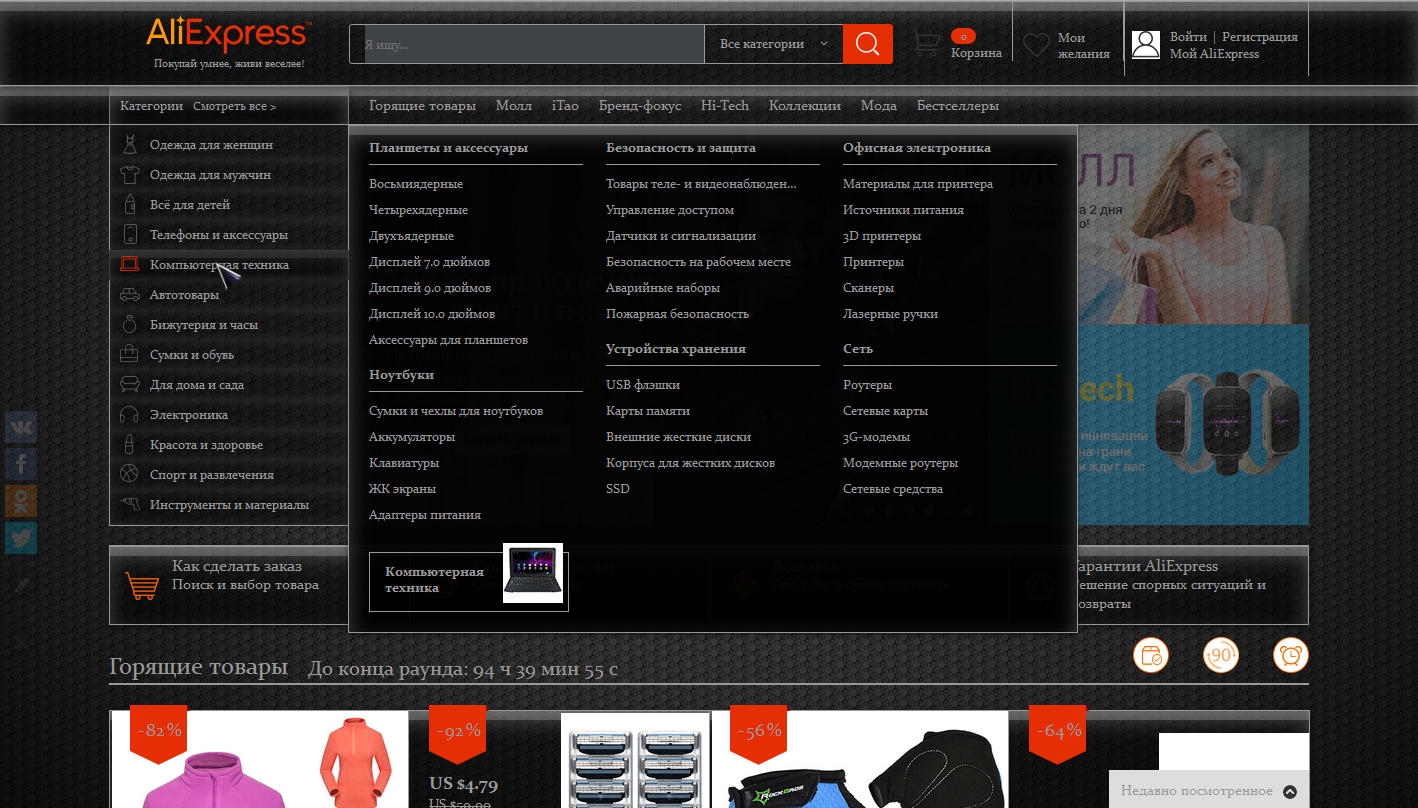Click the round calendar deals icon
Image resolution: width=1418 pixels, height=808 pixels.
[1151, 656]
